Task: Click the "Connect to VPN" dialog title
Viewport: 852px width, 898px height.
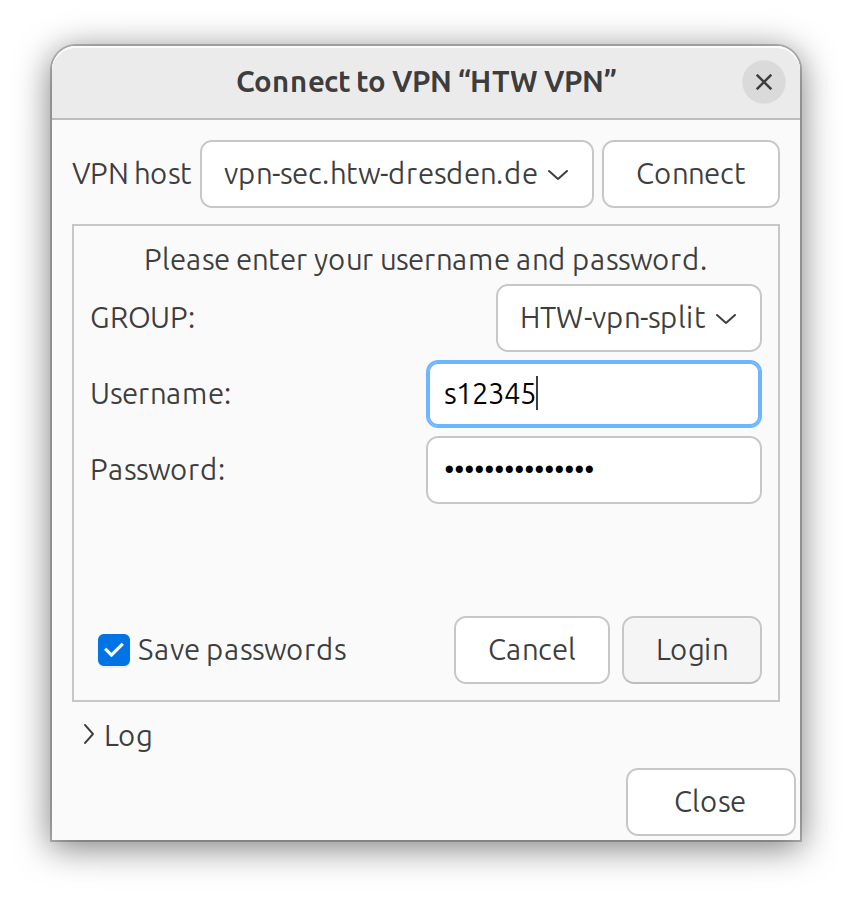Action: 425,82
